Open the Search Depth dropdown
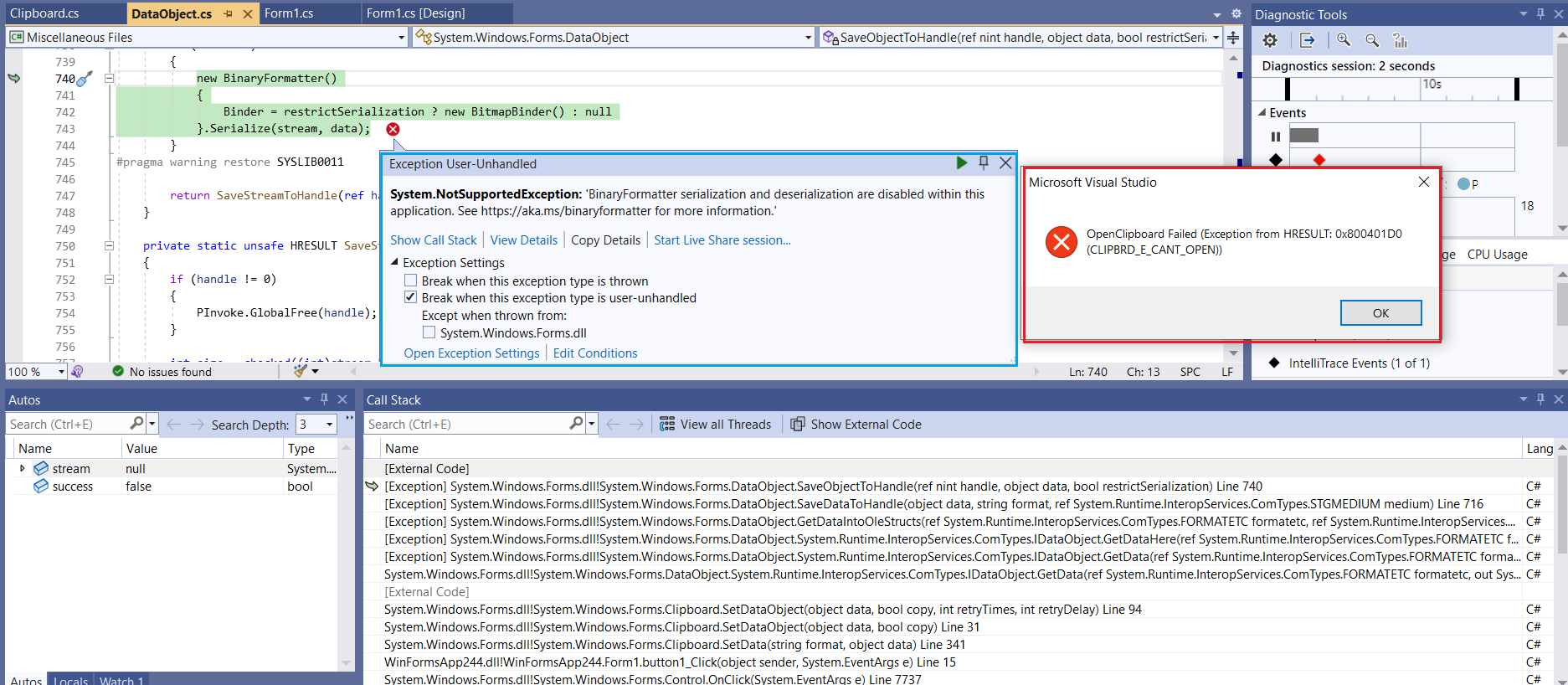Screen dimensions: 1568x685 329,425
